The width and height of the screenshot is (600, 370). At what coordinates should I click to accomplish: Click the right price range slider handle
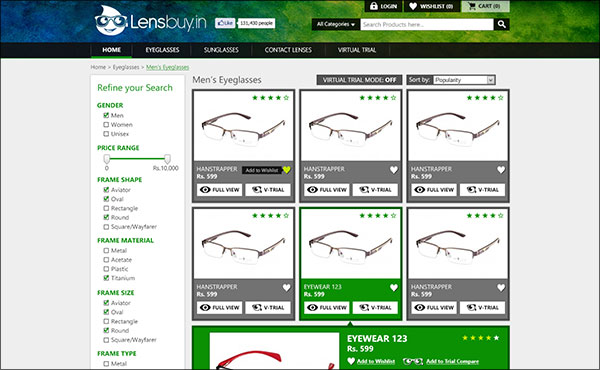point(167,158)
